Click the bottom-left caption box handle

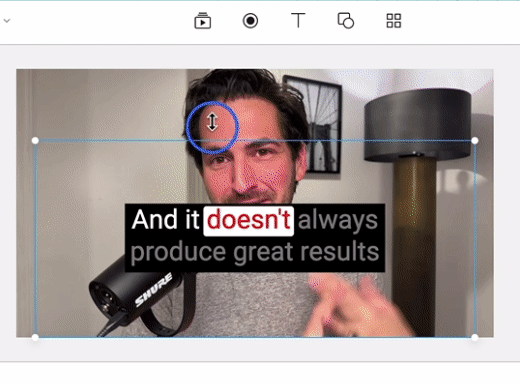point(35,337)
